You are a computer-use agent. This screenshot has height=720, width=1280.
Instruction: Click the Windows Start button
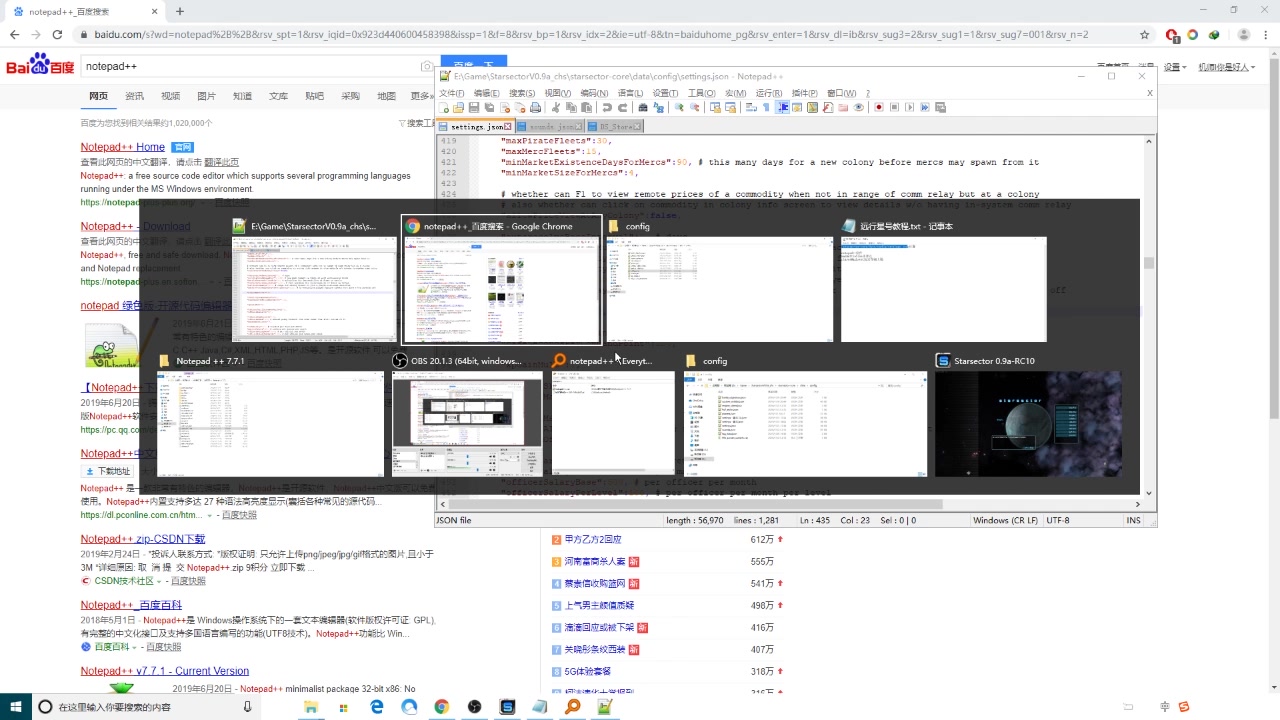coord(16,707)
